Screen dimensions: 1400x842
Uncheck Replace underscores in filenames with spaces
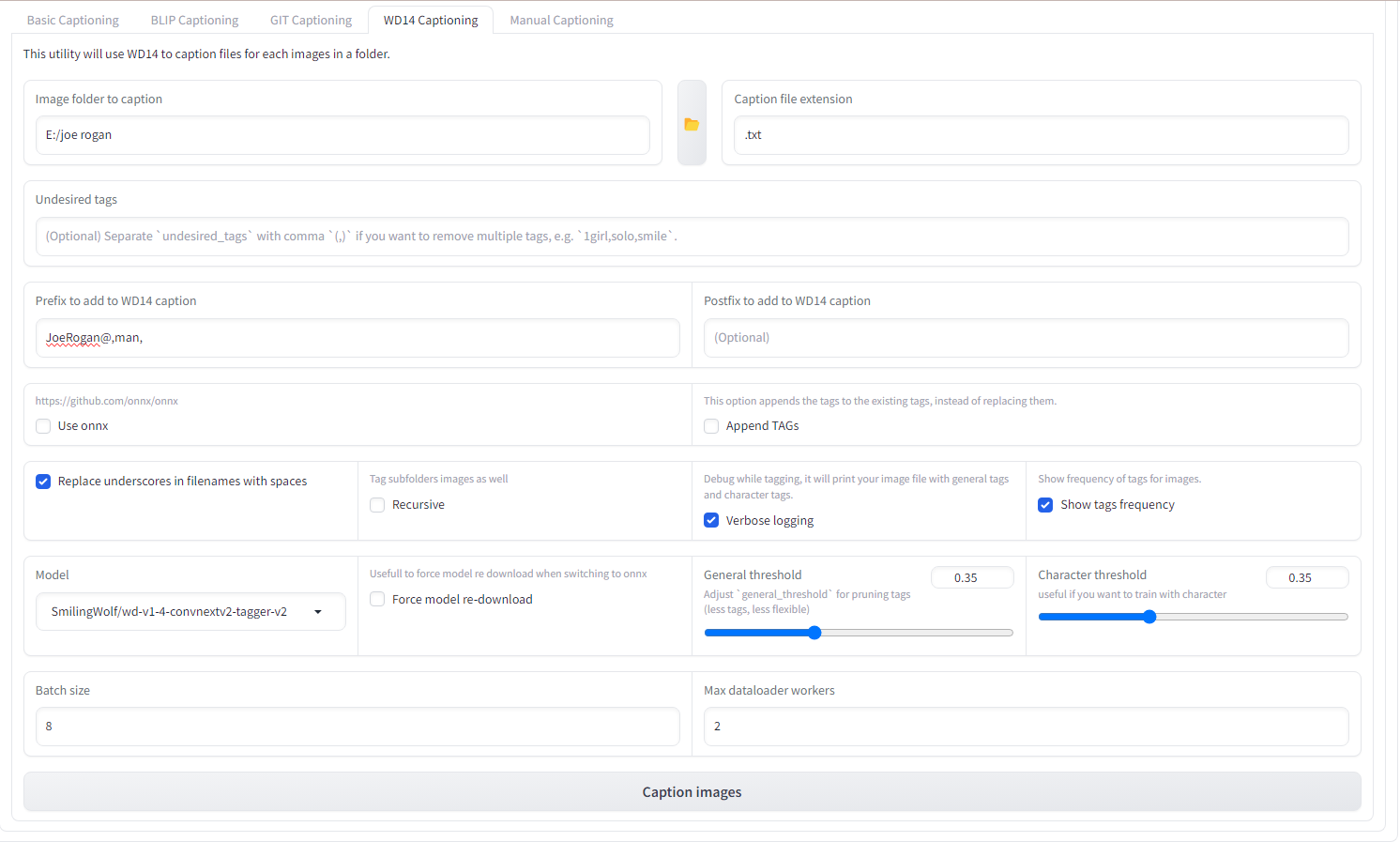click(43, 482)
